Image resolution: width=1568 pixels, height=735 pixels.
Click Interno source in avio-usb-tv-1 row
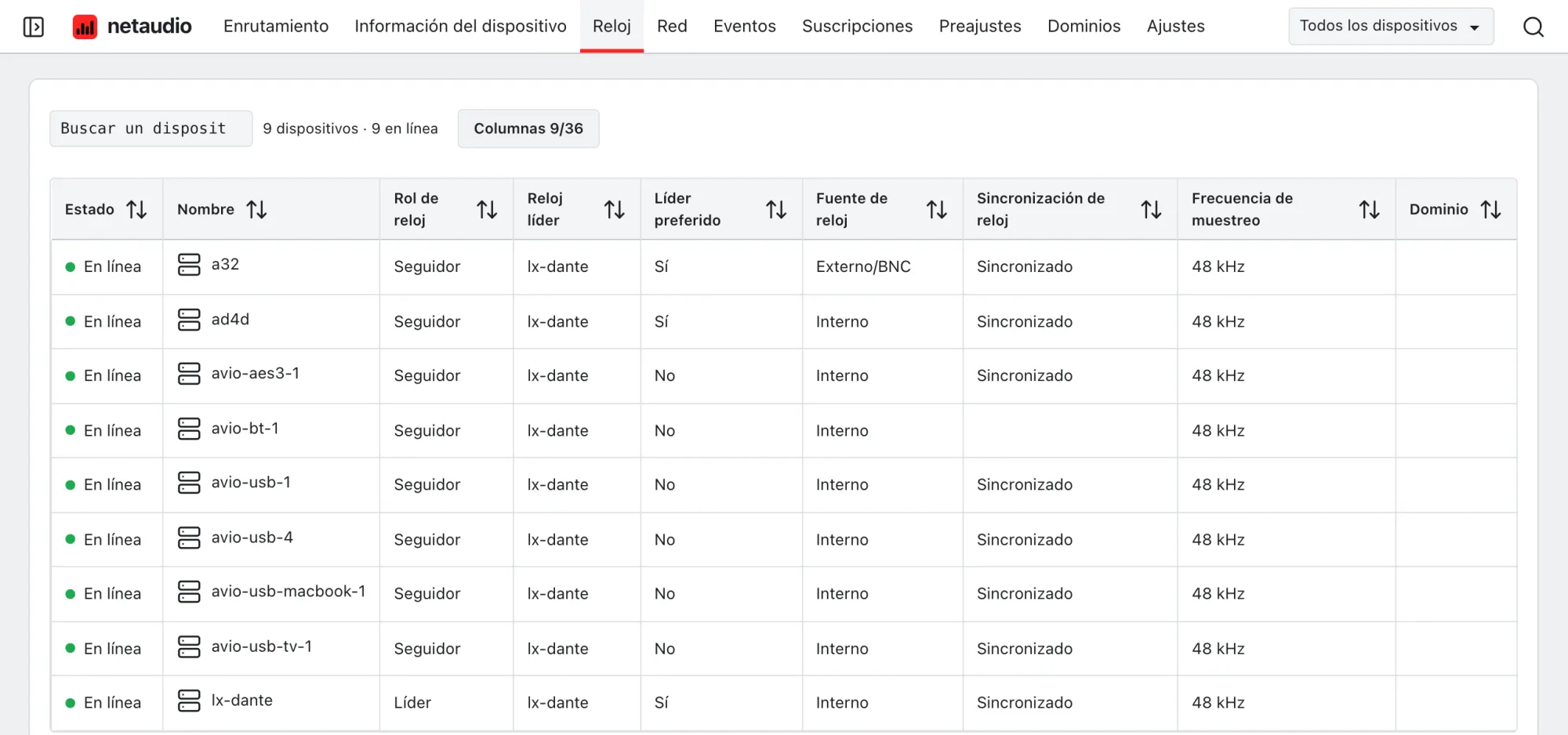842,648
